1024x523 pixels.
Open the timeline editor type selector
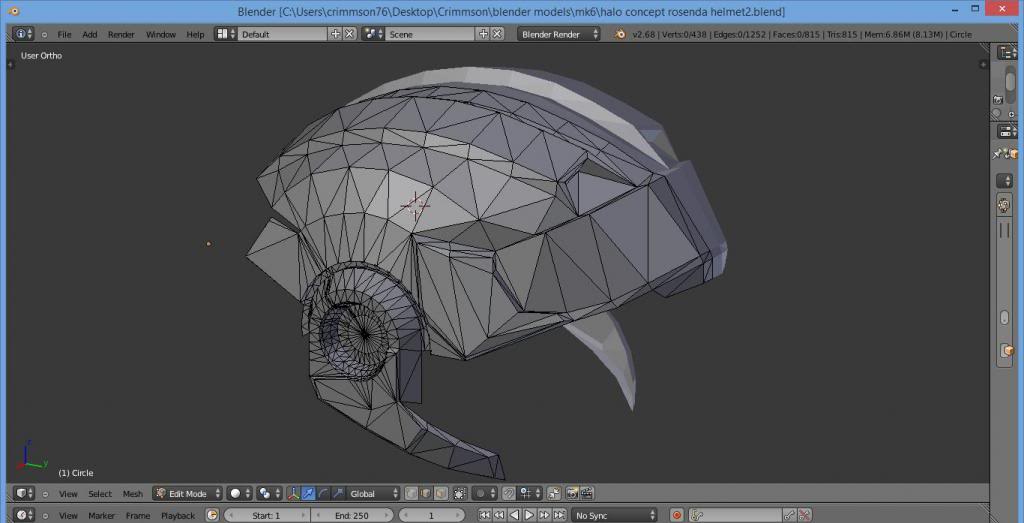click(24, 515)
